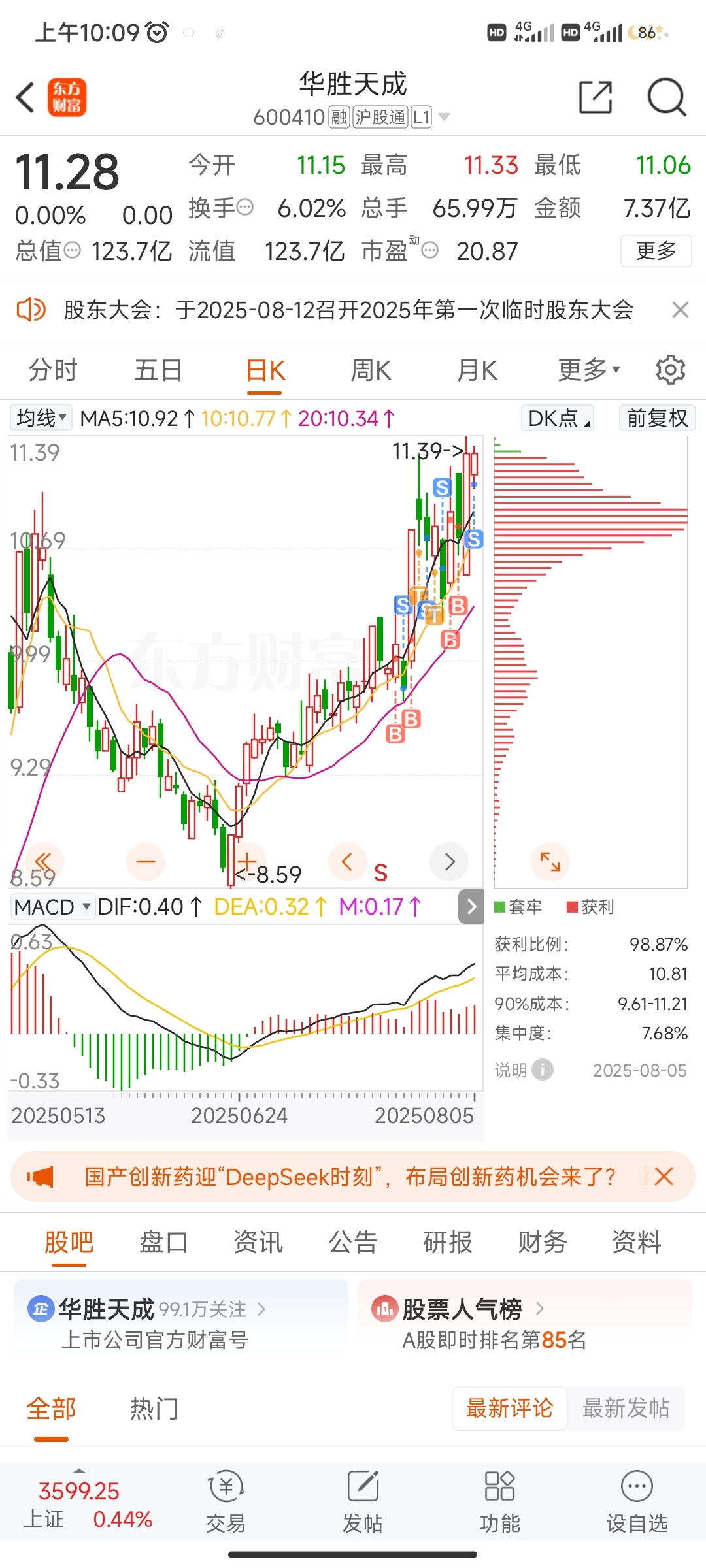Move chart left with orange arrow
The width and height of the screenshot is (706, 1568).
348,862
